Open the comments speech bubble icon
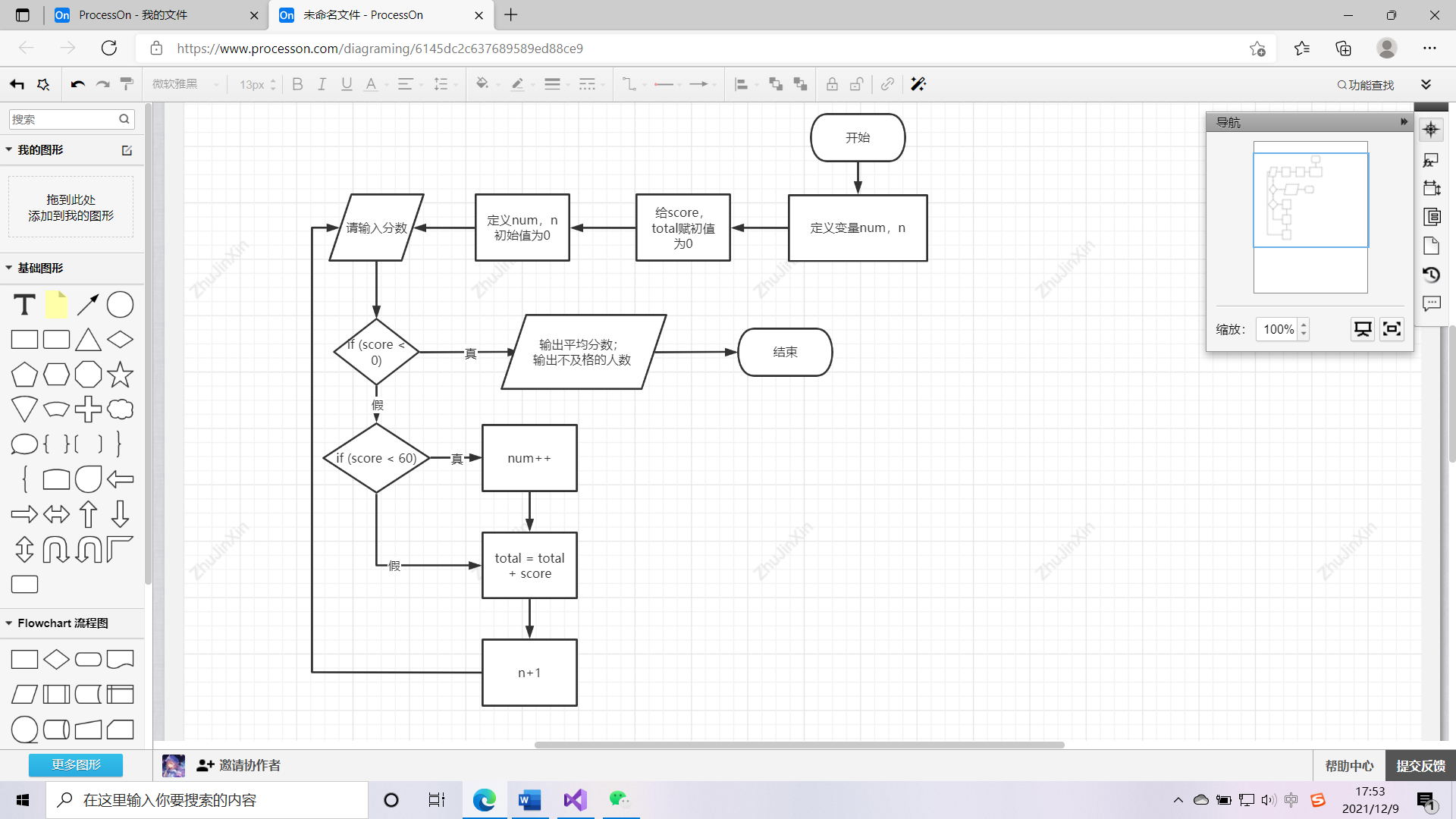The height and width of the screenshot is (819, 1456). (1431, 303)
